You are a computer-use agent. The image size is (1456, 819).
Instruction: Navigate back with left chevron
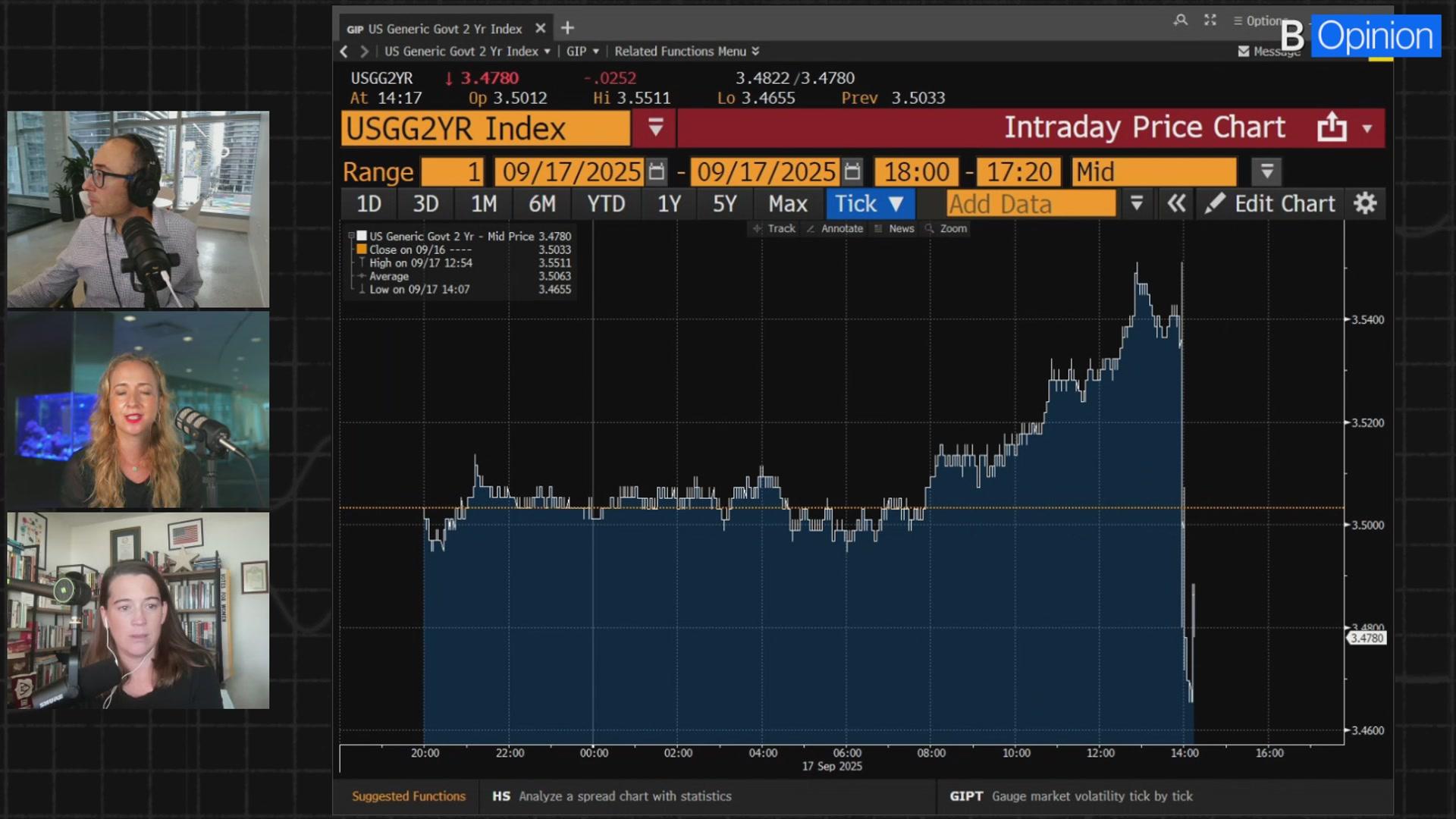point(344,52)
